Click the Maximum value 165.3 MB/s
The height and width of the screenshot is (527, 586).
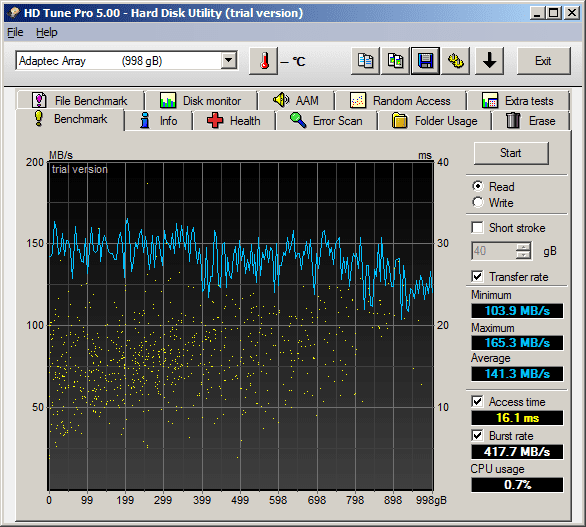click(517, 343)
